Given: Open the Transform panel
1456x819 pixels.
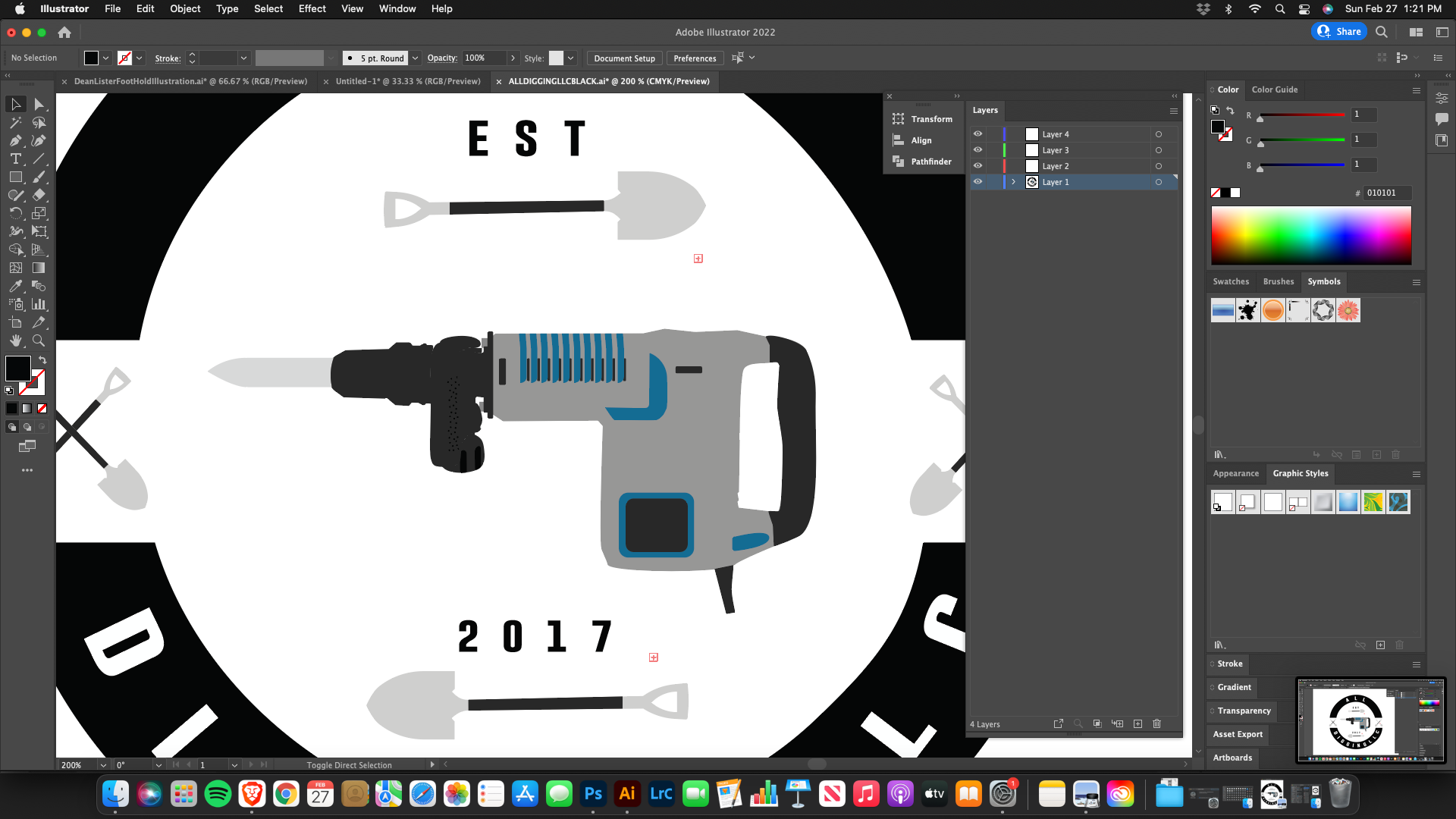Looking at the screenshot, I should tap(923, 119).
